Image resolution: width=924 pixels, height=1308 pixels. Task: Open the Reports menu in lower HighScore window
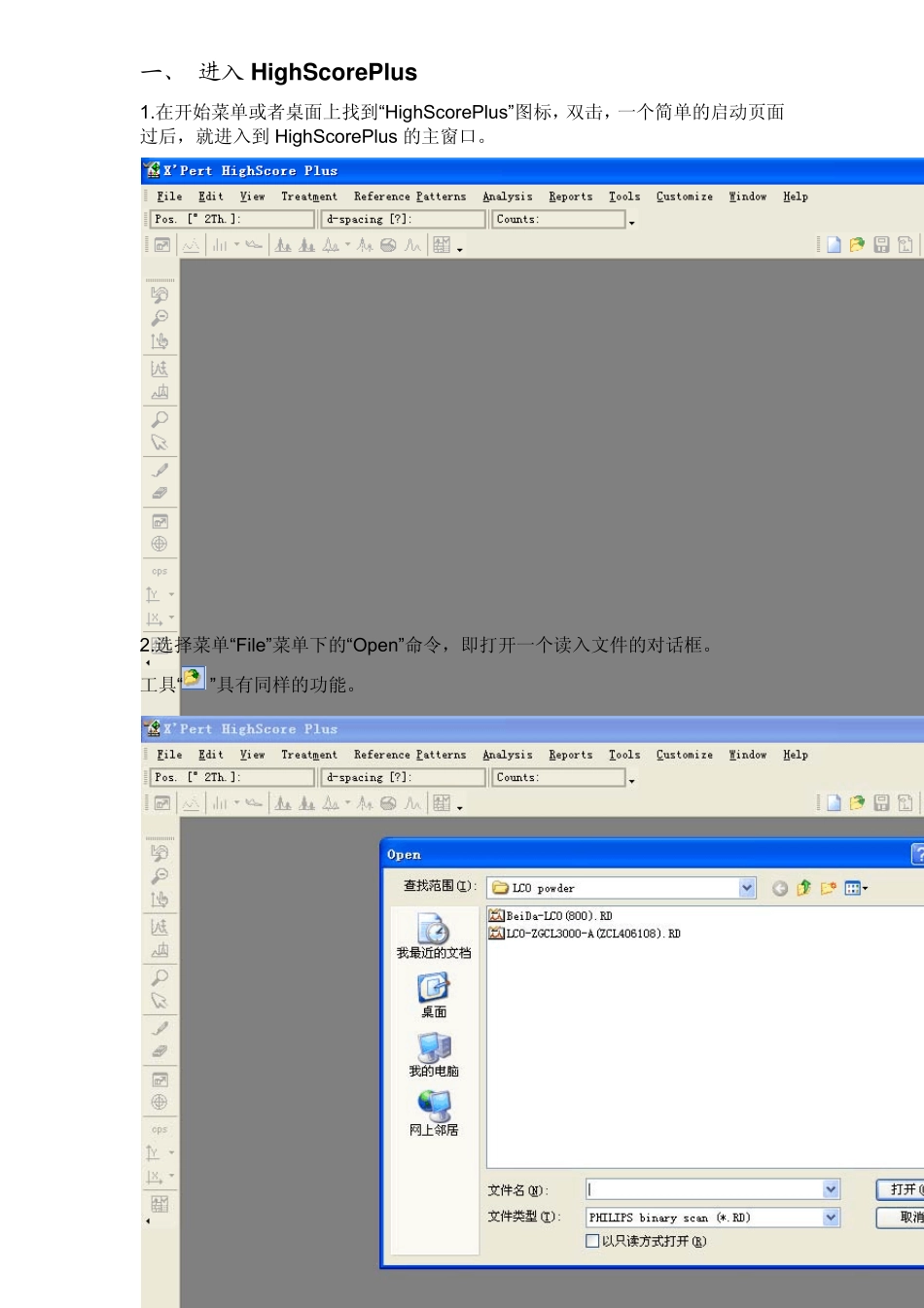[570, 755]
